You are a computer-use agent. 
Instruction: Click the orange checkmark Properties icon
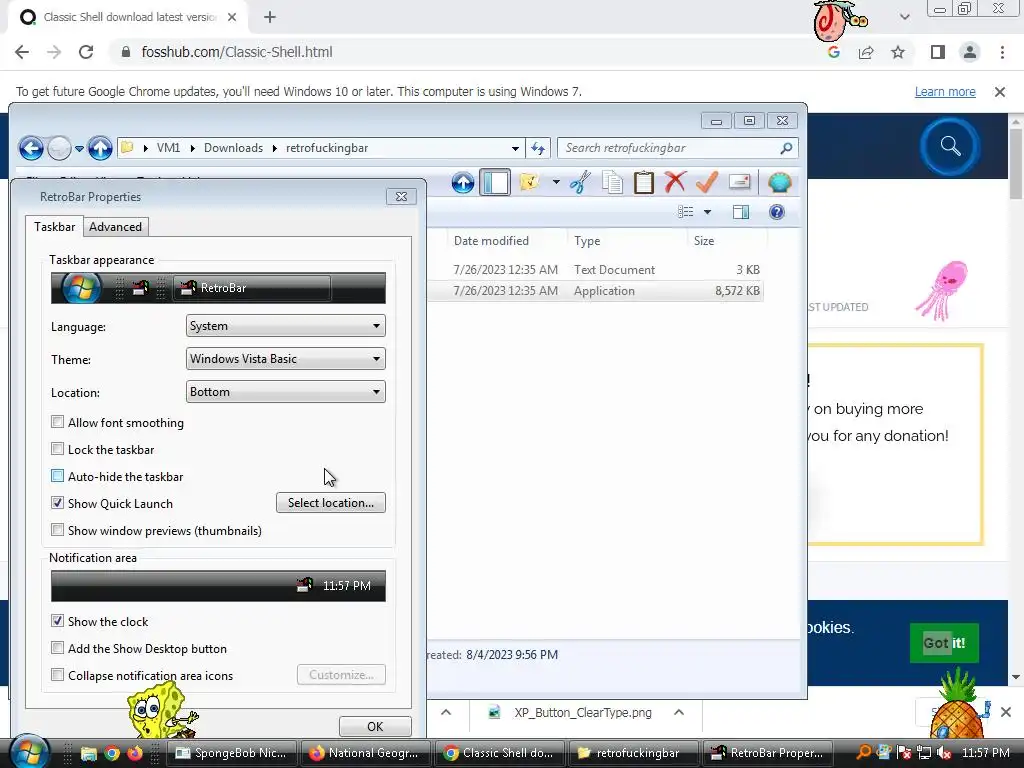point(707,182)
